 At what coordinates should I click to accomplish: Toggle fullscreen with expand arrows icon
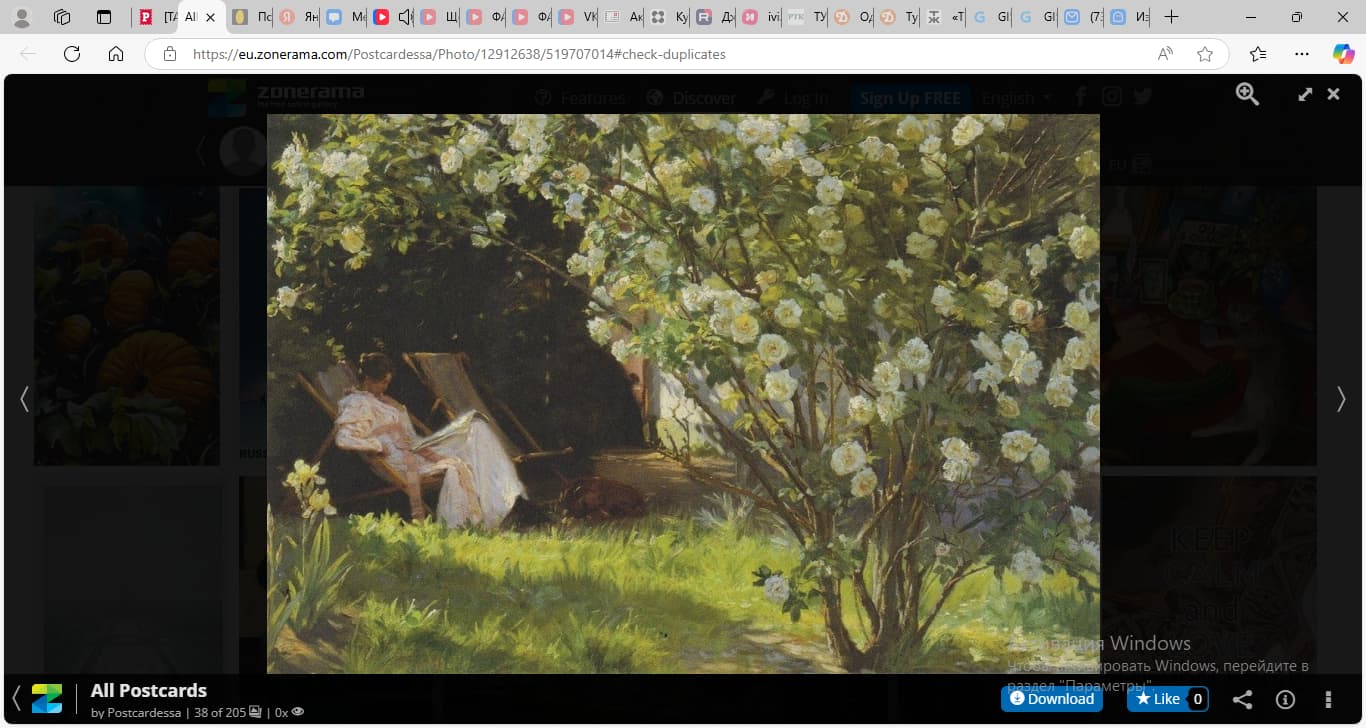pyautogui.click(x=1305, y=94)
